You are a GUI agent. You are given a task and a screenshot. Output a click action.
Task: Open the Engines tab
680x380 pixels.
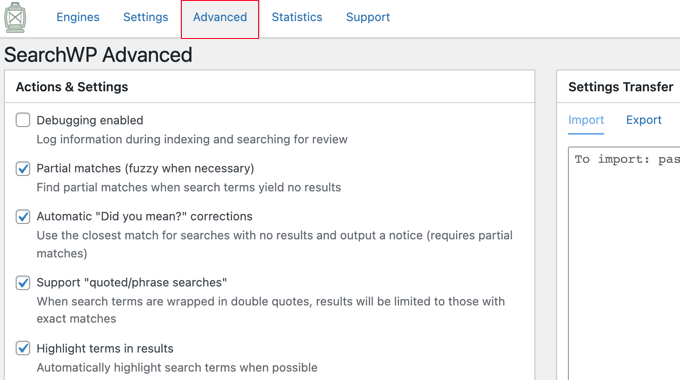point(78,17)
